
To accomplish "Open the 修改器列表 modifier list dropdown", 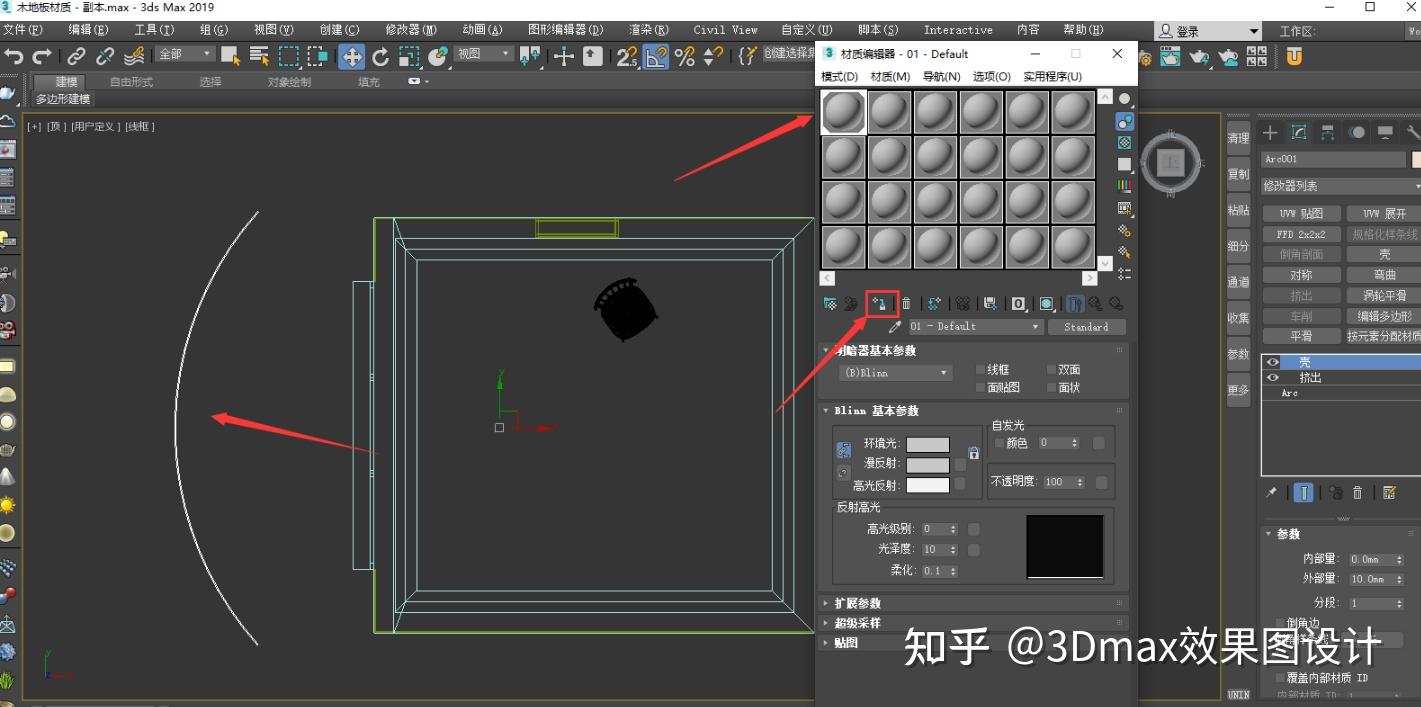I will coord(1340,185).
